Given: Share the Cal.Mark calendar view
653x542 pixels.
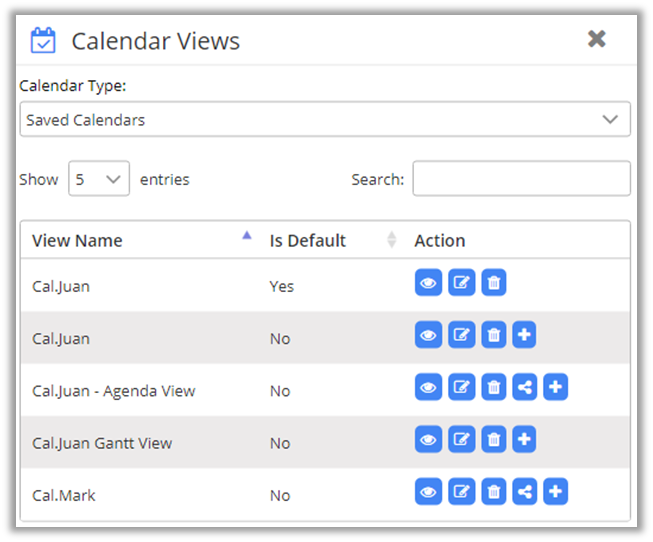Looking at the screenshot, I should 525,491.
